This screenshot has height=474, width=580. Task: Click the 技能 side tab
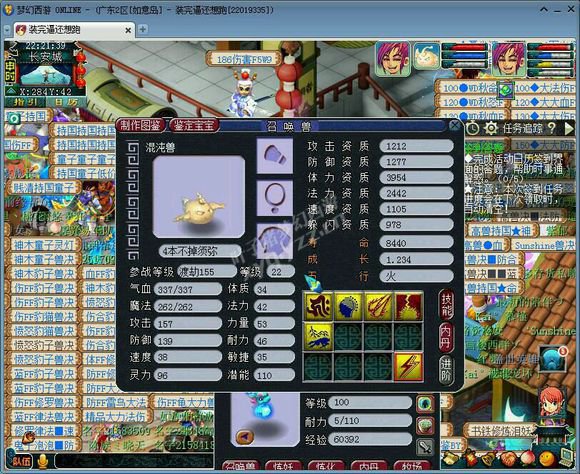pos(446,305)
